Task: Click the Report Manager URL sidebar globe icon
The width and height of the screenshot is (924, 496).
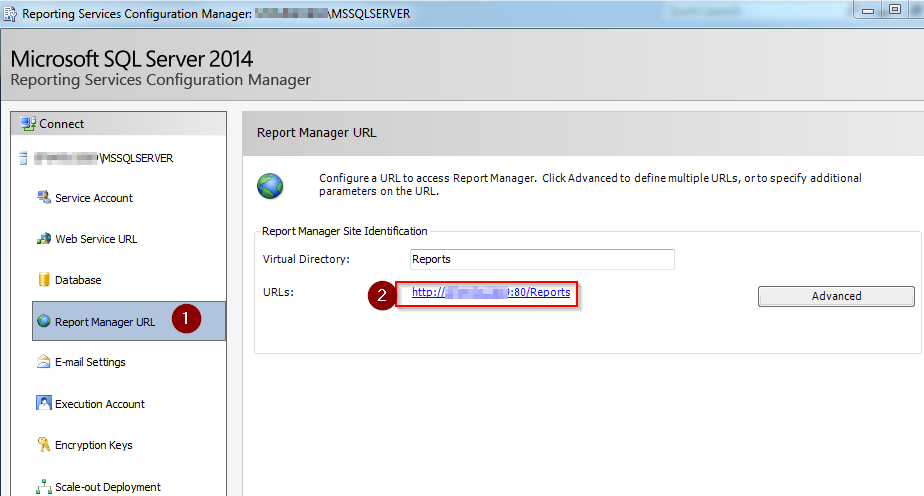Action: (x=44, y=321)
